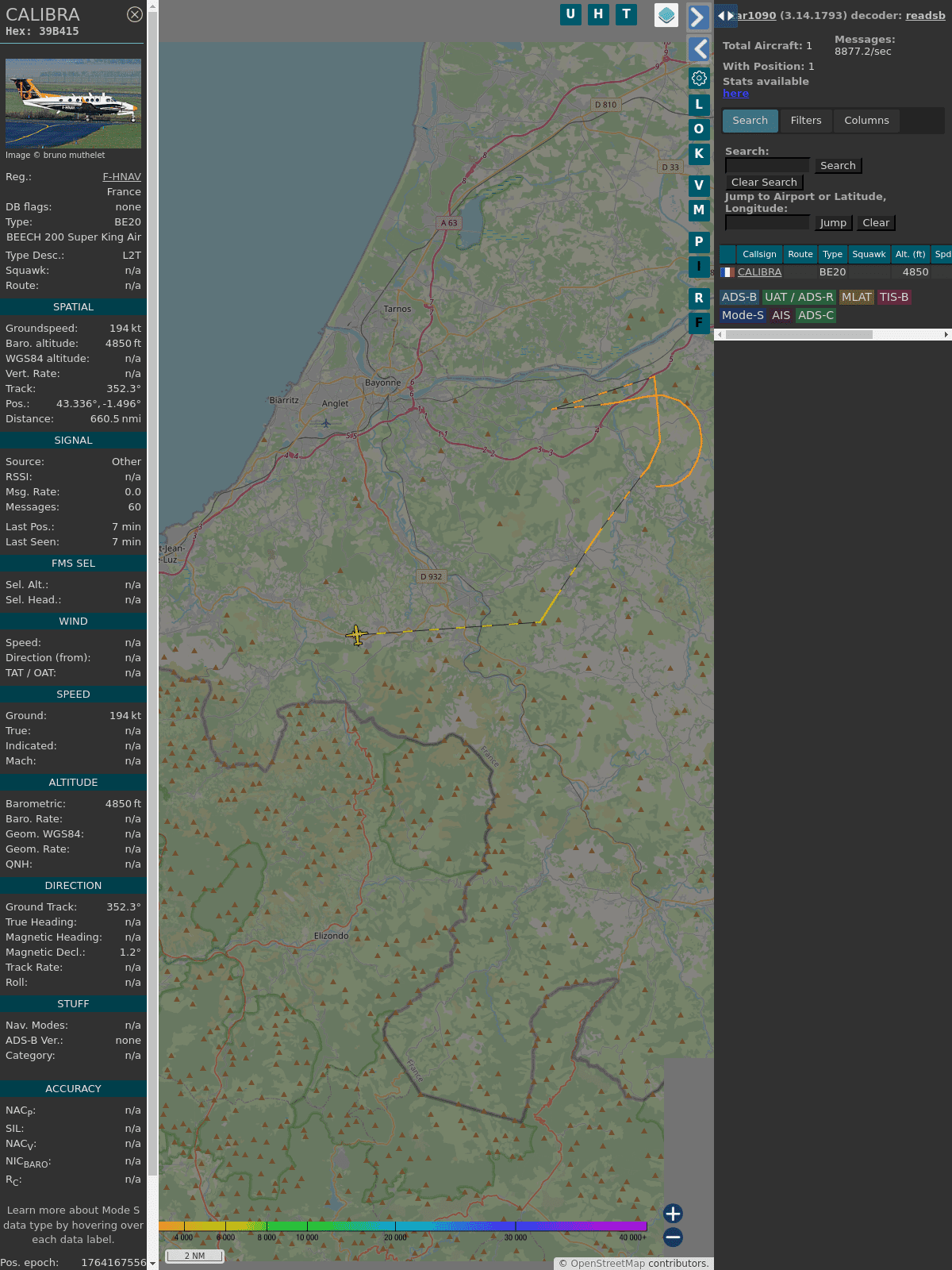Toggle the L labels button
This screenshot has height=1270, width=952.
[x=699, y=105]
